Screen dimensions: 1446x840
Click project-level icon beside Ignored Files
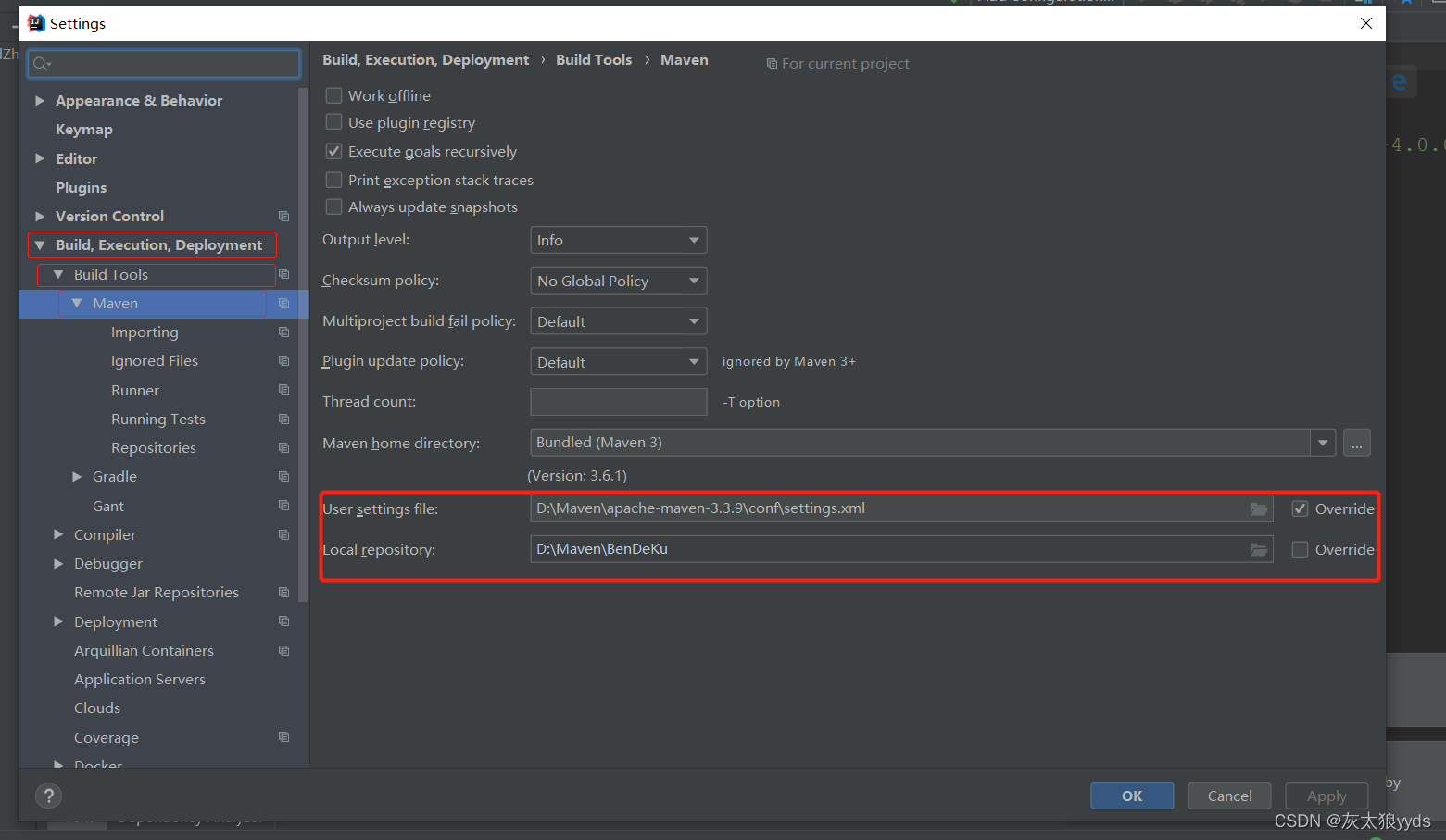284,361
